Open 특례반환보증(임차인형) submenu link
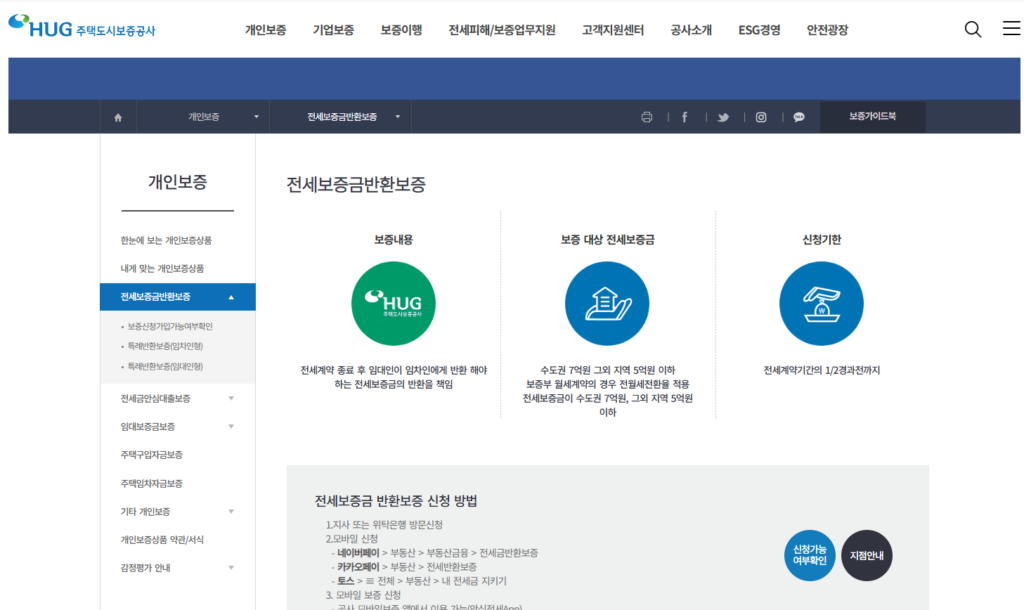This screenshot has width=1024, height=610. (x=165, y=346)
